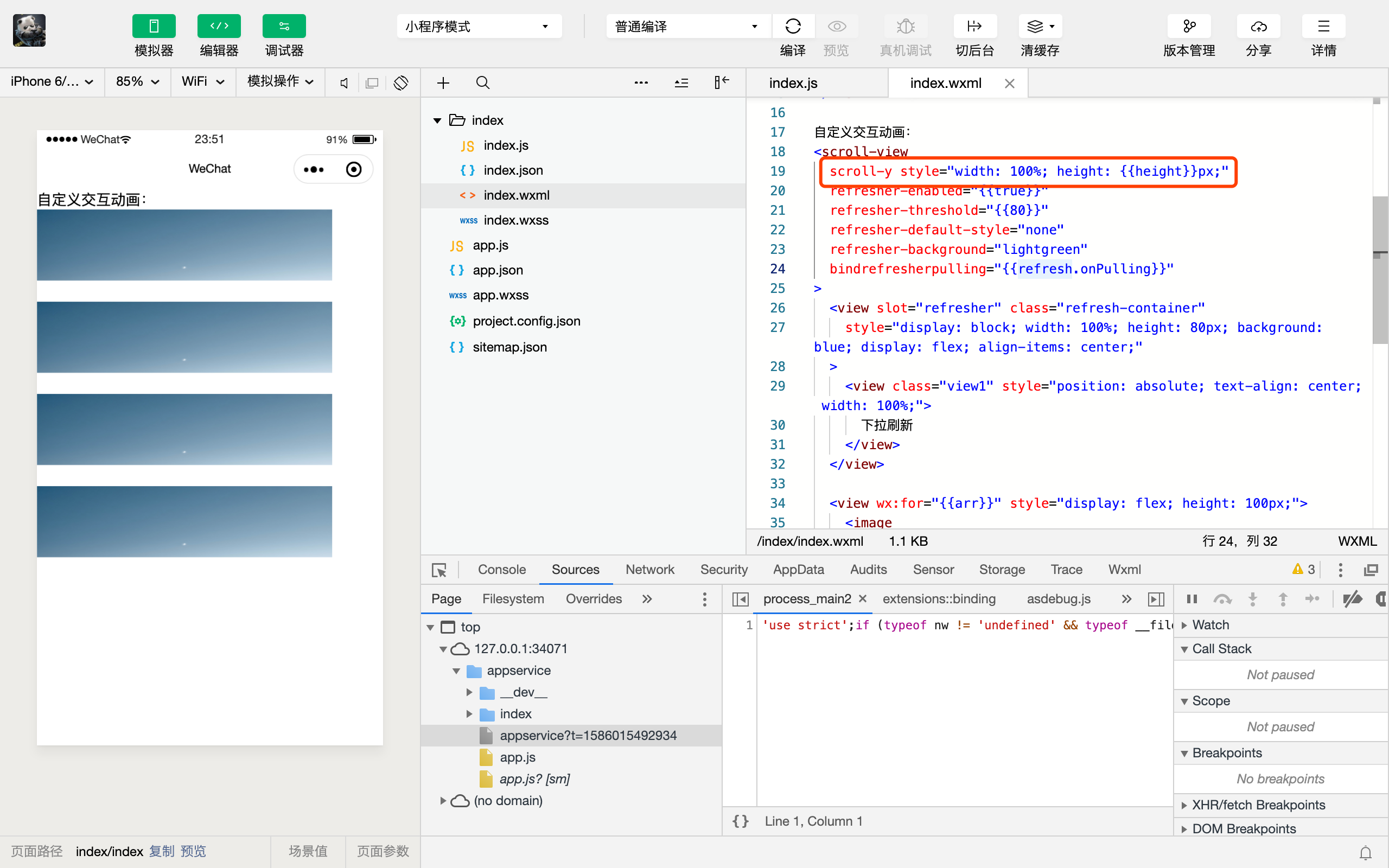The width and height of the screenshot is (1389, 868).
Task: Click the inspect element cursor icon
Action: pyautogui.click(x=439, y=570)
